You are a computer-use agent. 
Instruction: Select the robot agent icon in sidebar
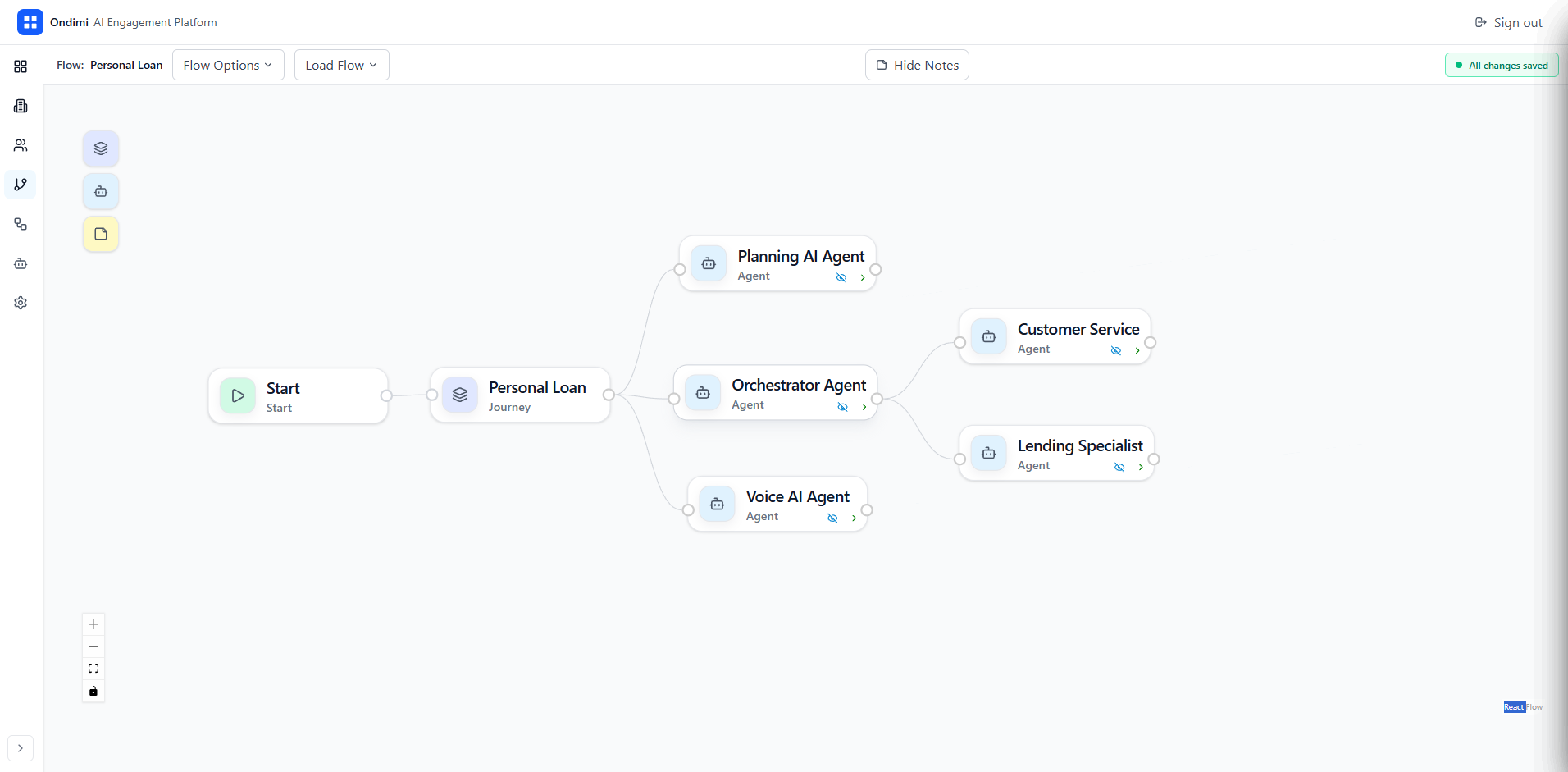[x=21, y=263]
